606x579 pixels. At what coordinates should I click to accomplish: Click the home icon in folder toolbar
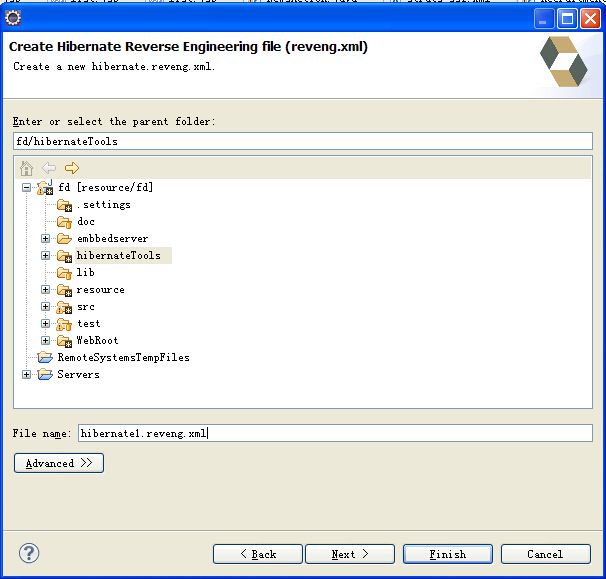(26, 168)
